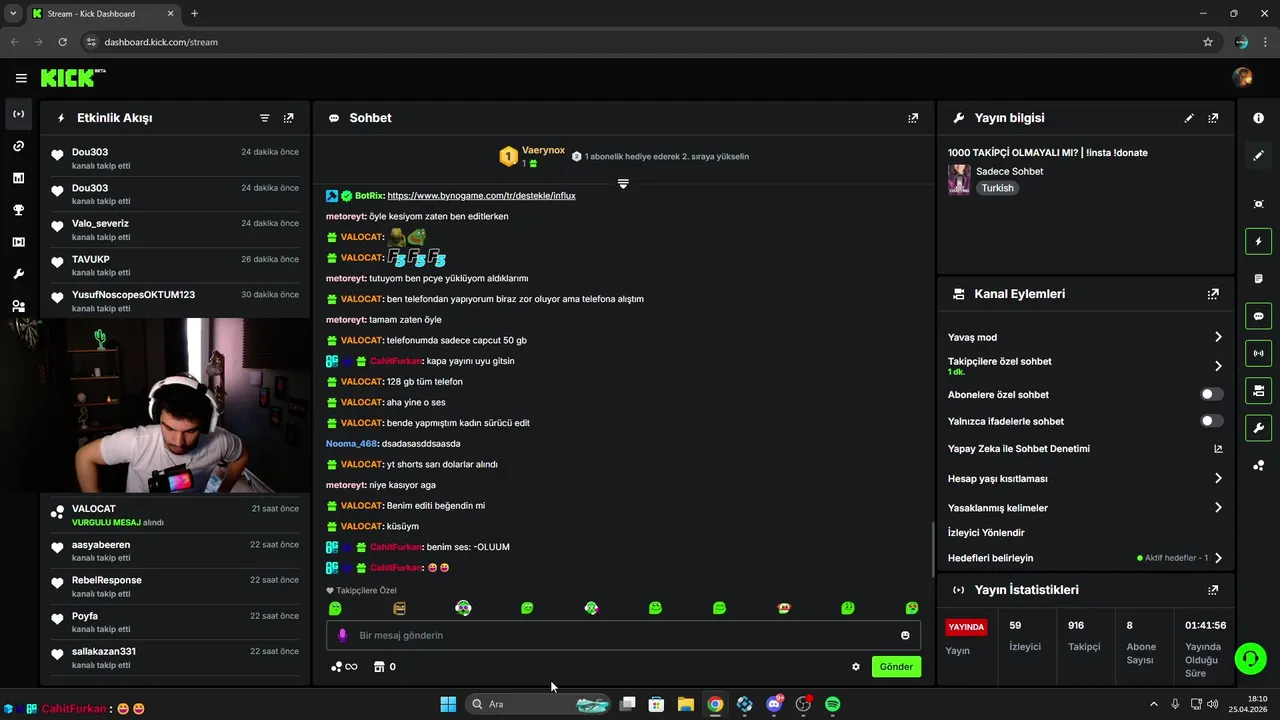Click the purple microphone icon in the message box
Screen dimensions: 1280x720
click(x=342, y=635)
